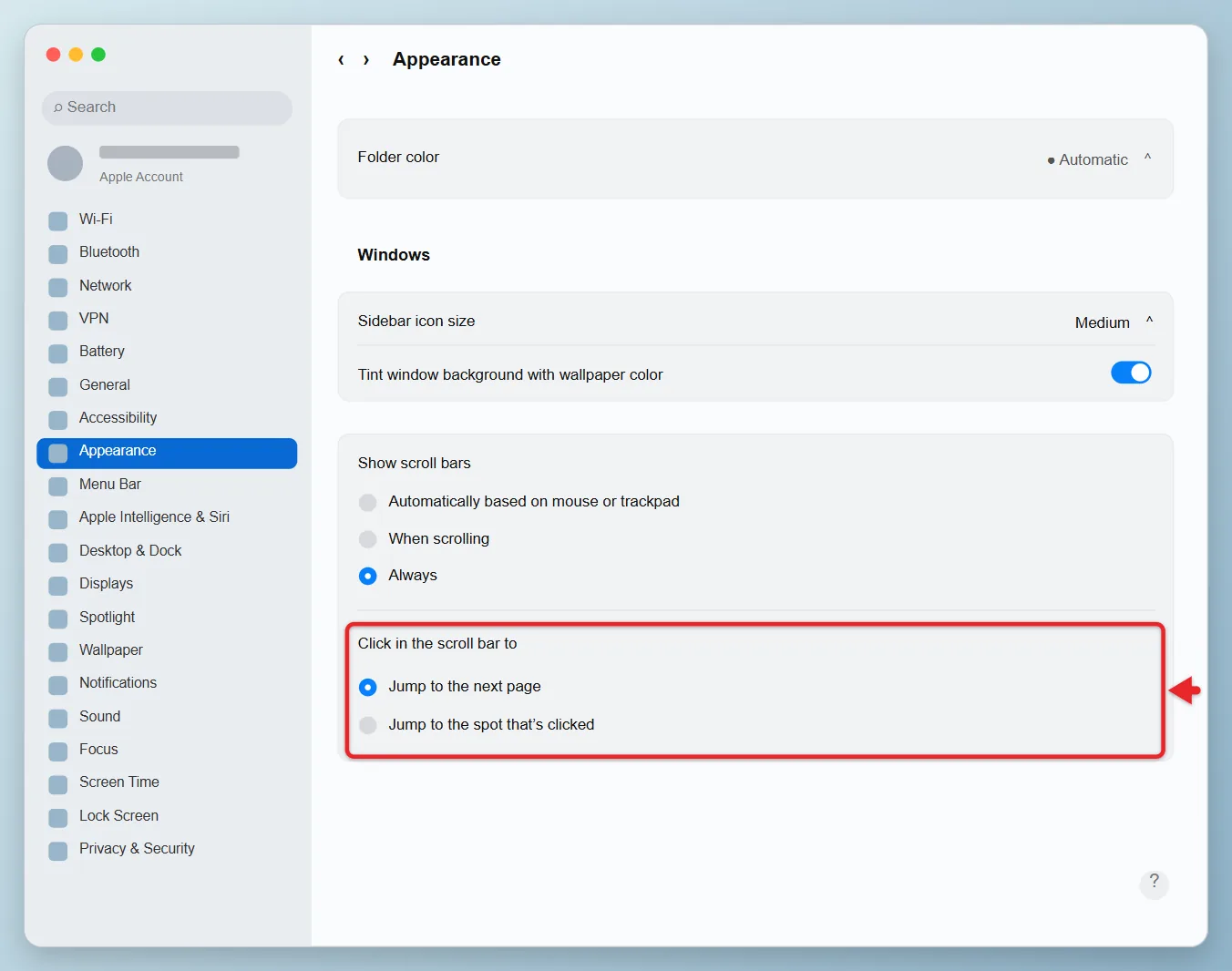
Task: Click the yellow minimize window button
Action: 76,55
